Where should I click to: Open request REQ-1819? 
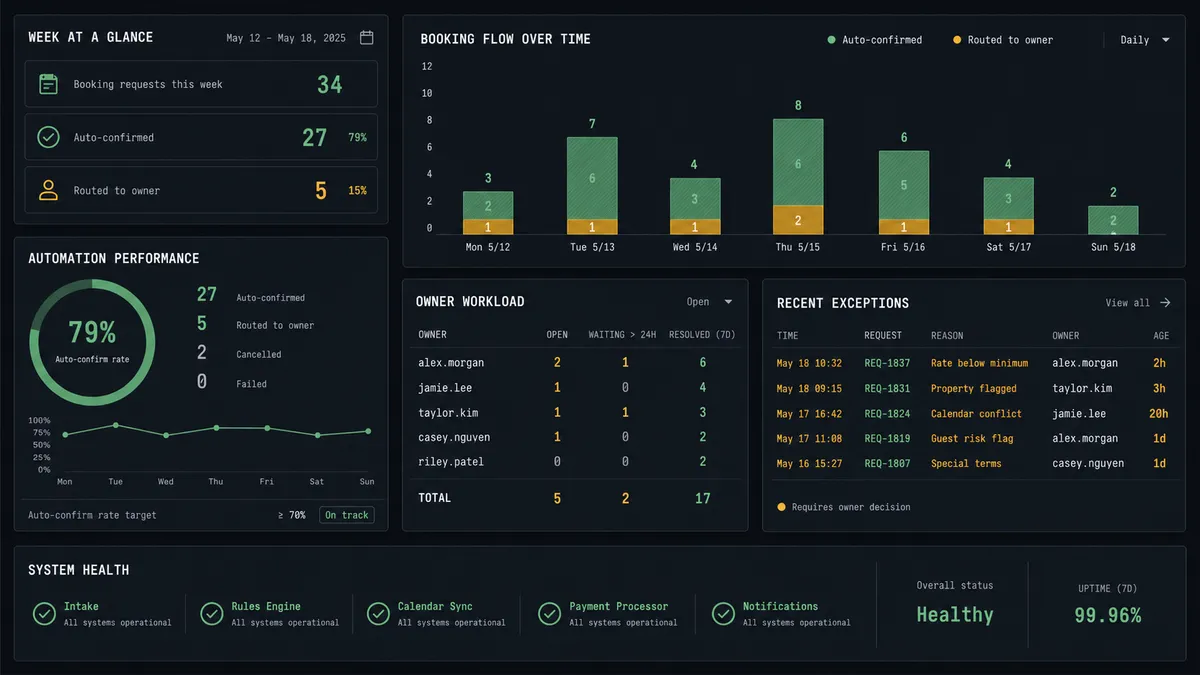coord(887,438)
